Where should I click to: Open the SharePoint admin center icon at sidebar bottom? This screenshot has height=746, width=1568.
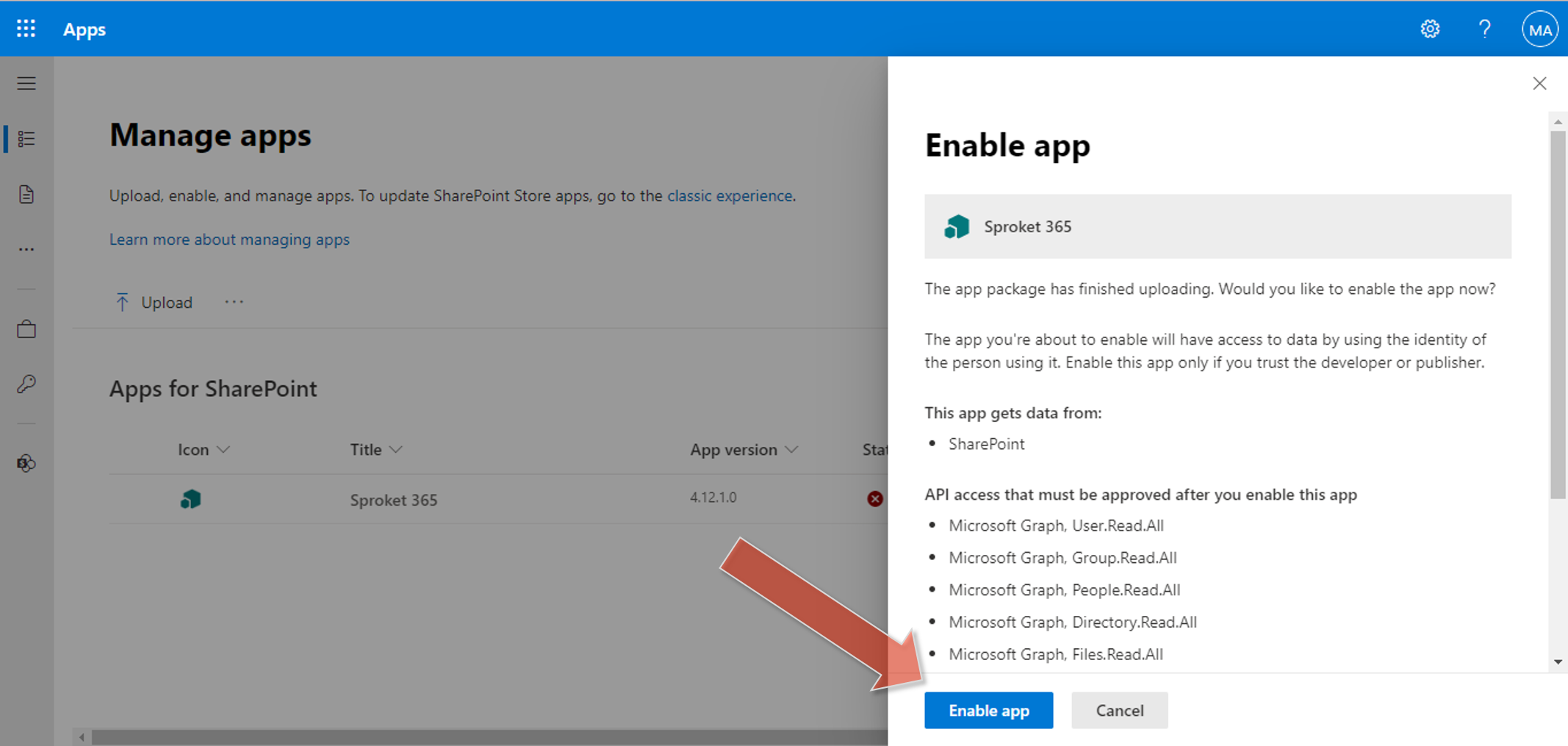tap(24, 463)
